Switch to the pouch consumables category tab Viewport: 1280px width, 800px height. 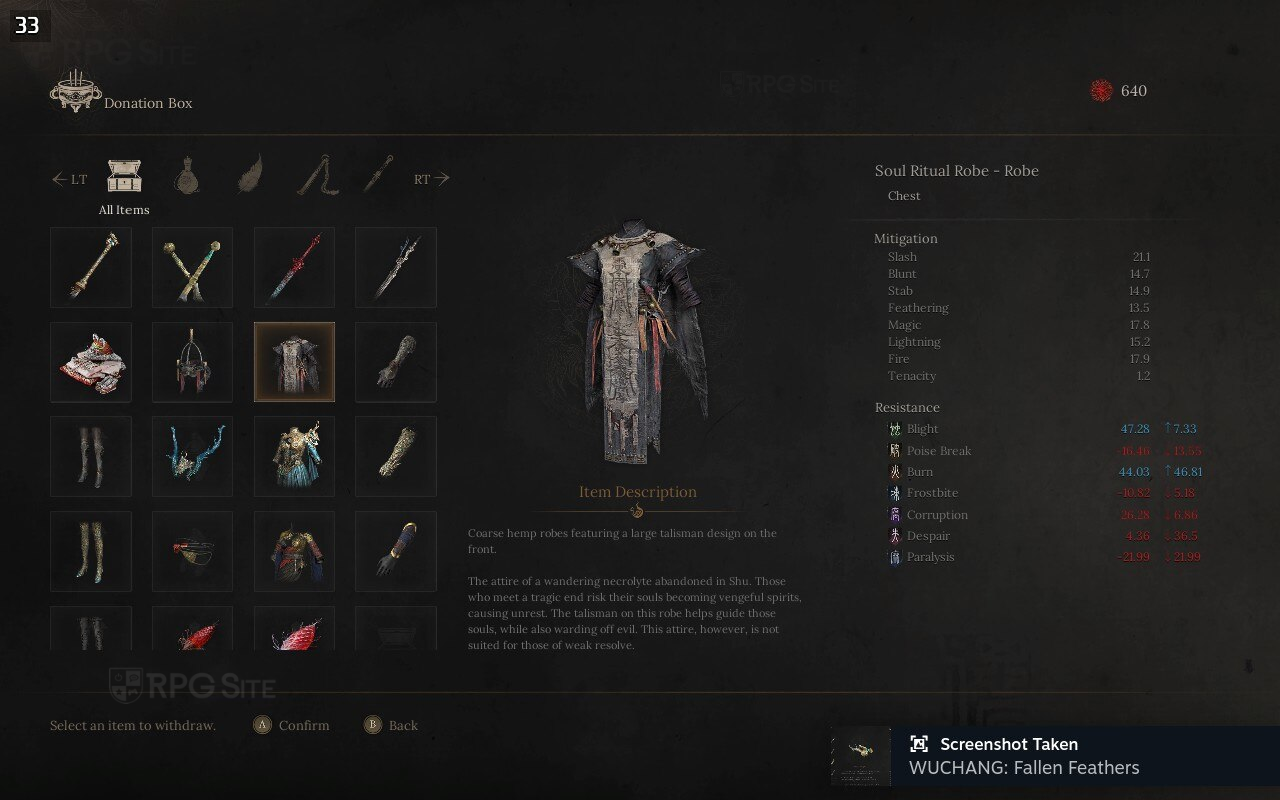185,176
